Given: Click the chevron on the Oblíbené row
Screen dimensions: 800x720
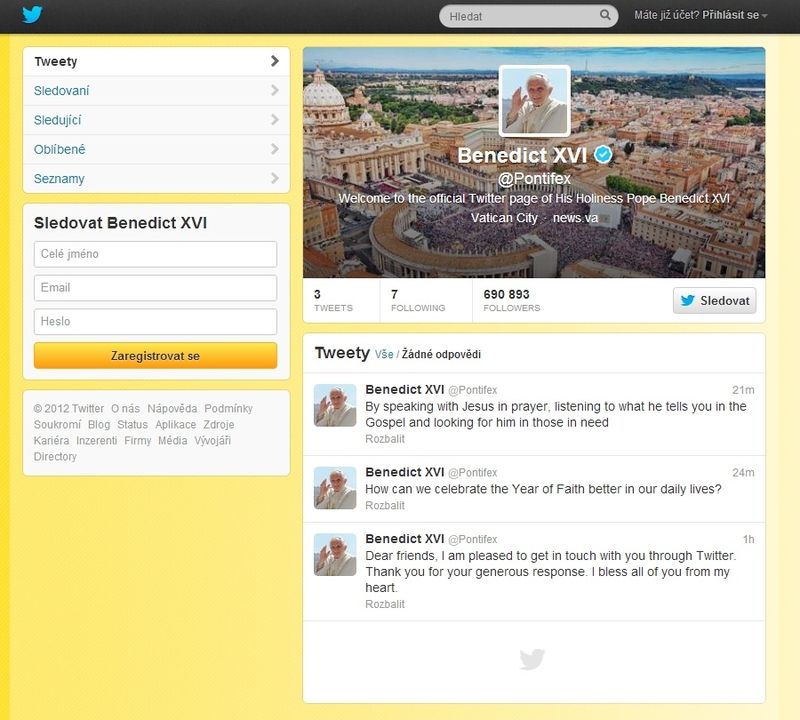Looking at the screenshot, I should click(x=274, y=149).
